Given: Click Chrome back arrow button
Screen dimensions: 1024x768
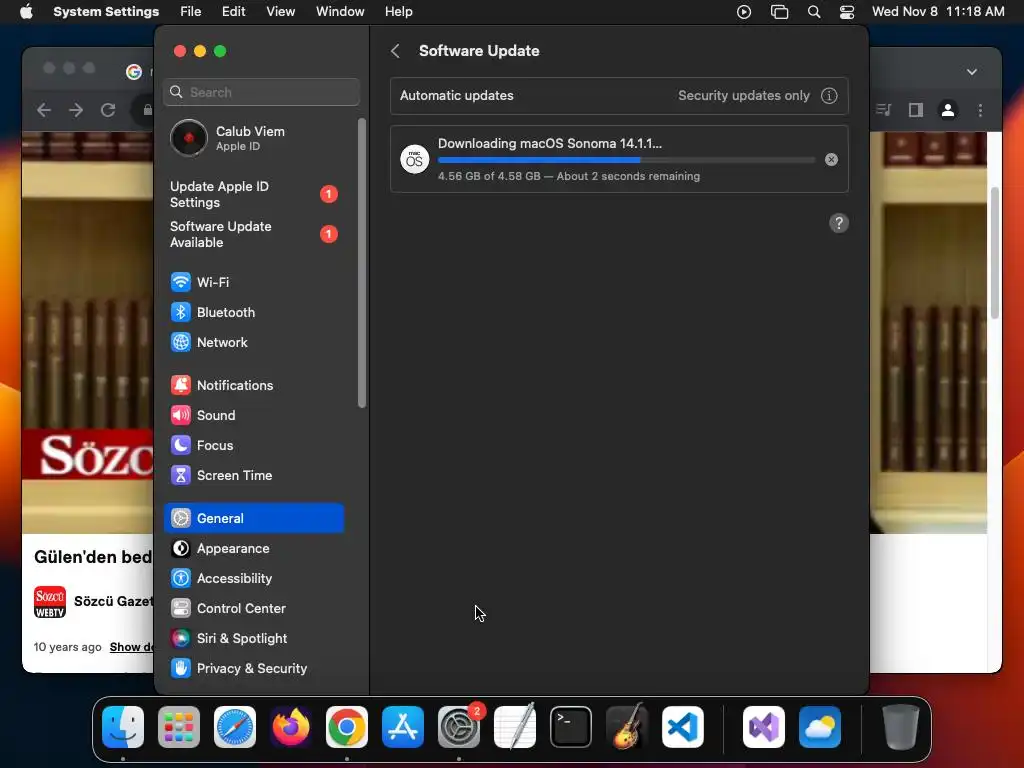Looking at the screenshot, I should tap(44, 110).
